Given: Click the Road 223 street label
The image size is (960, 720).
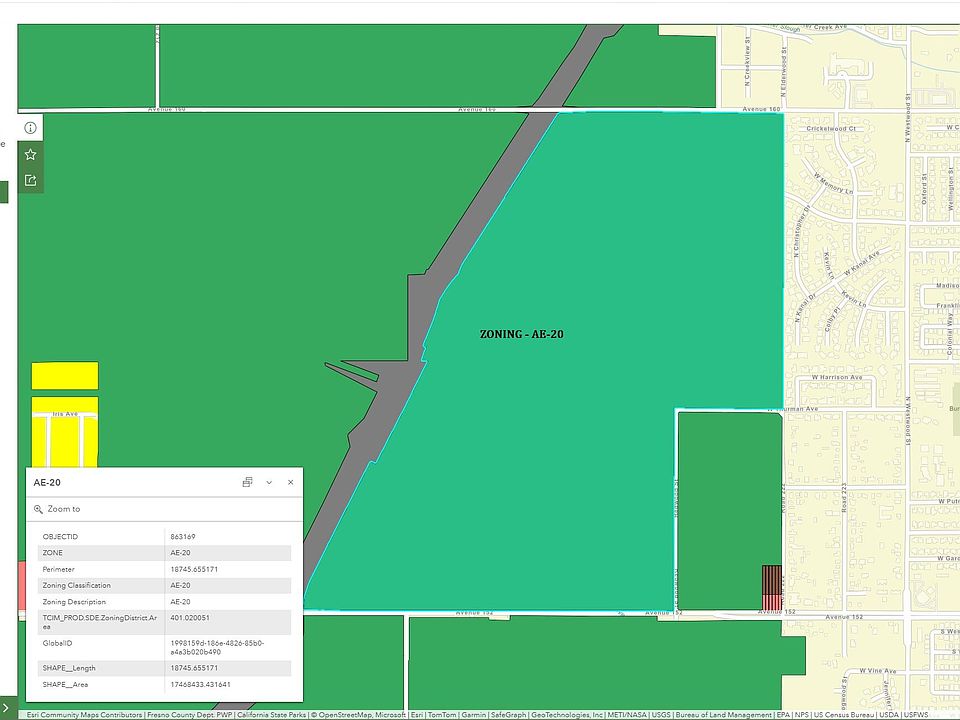Looking at the screenshot, I should click(x=844, y=497).
